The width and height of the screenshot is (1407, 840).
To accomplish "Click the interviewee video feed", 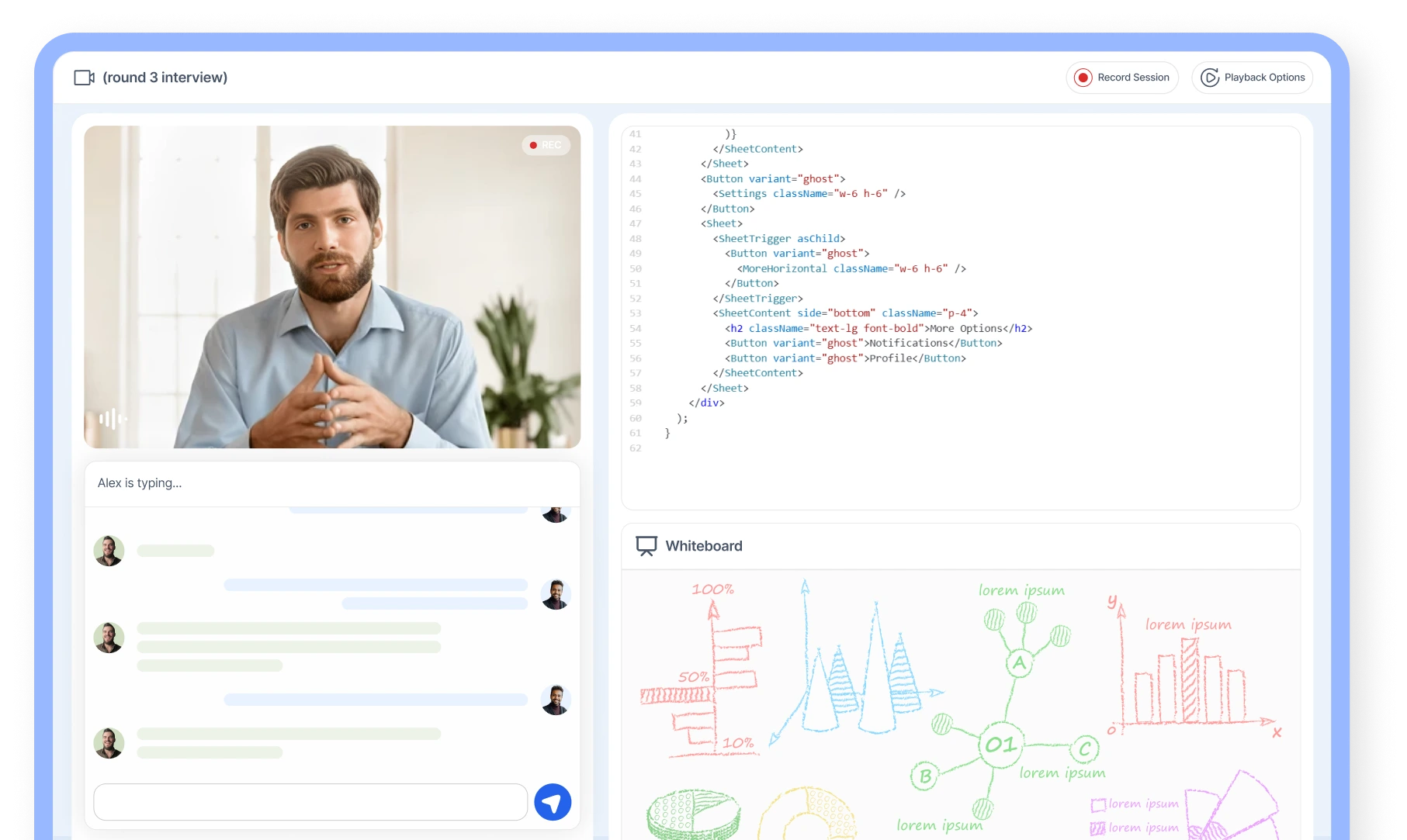I will tap(332, 287).
